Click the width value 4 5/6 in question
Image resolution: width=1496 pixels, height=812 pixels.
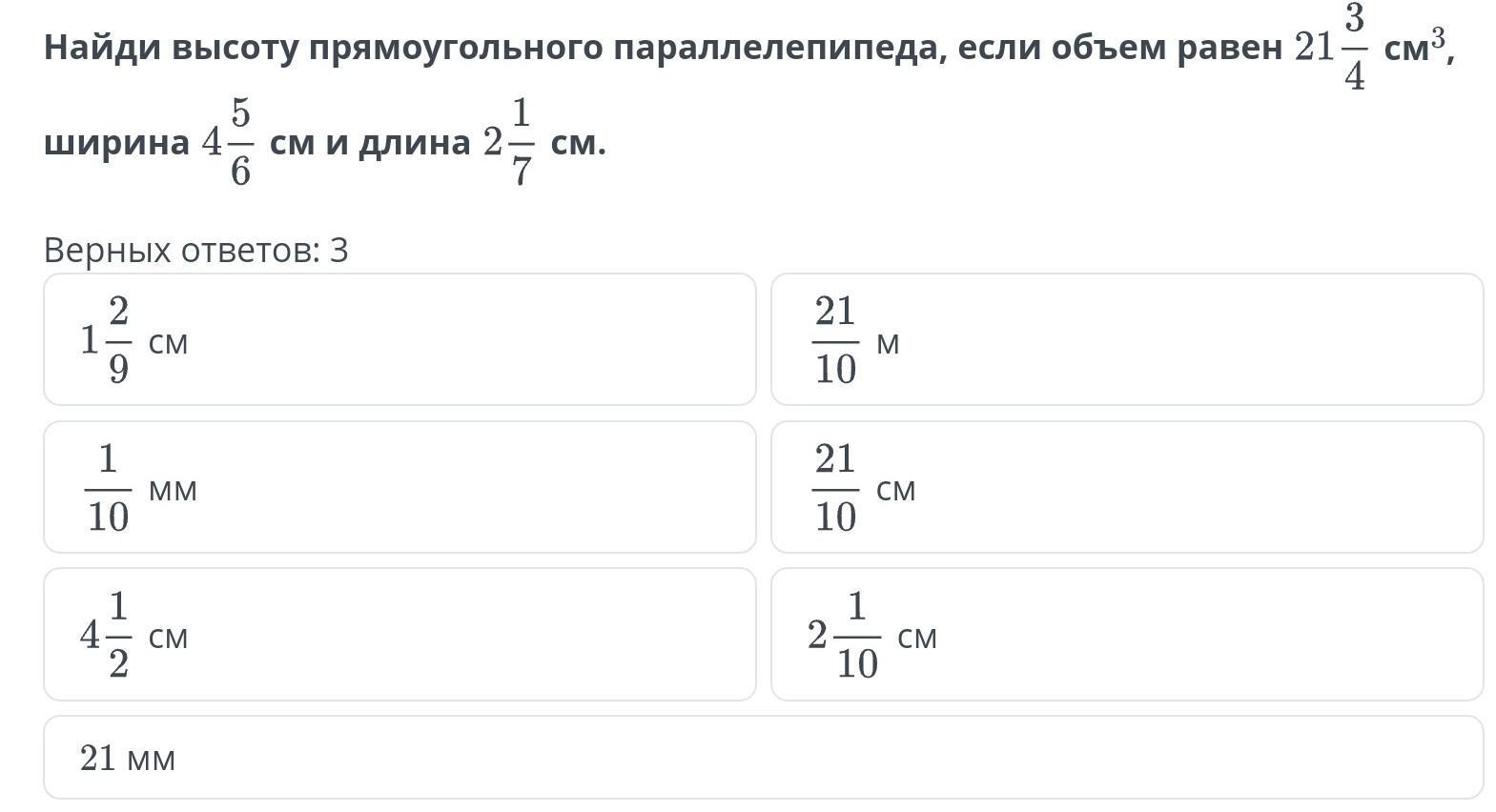(227, 143)
